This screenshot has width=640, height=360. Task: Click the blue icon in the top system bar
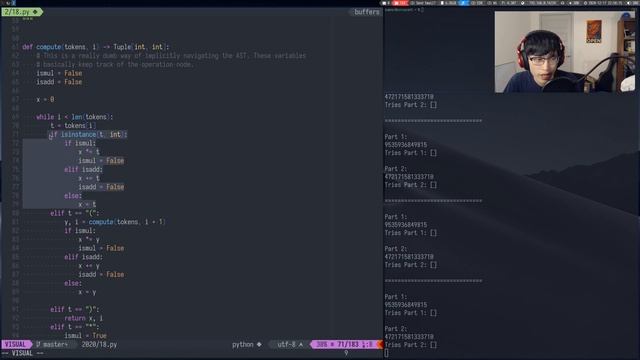(464, 3)
